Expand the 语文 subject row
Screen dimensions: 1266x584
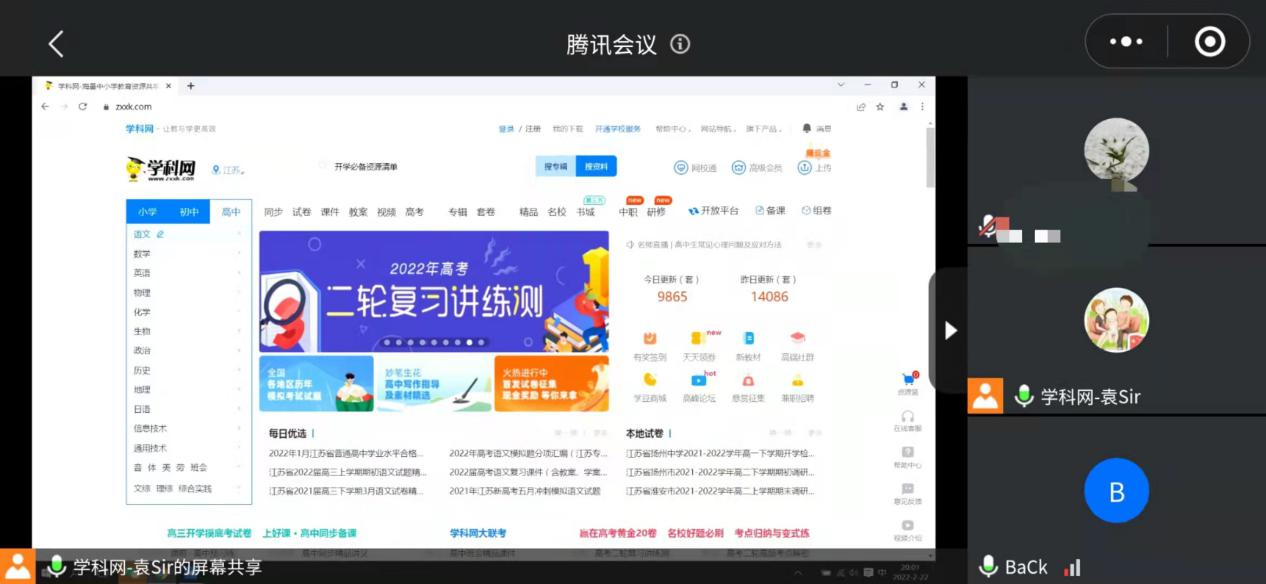coord(188,234)
